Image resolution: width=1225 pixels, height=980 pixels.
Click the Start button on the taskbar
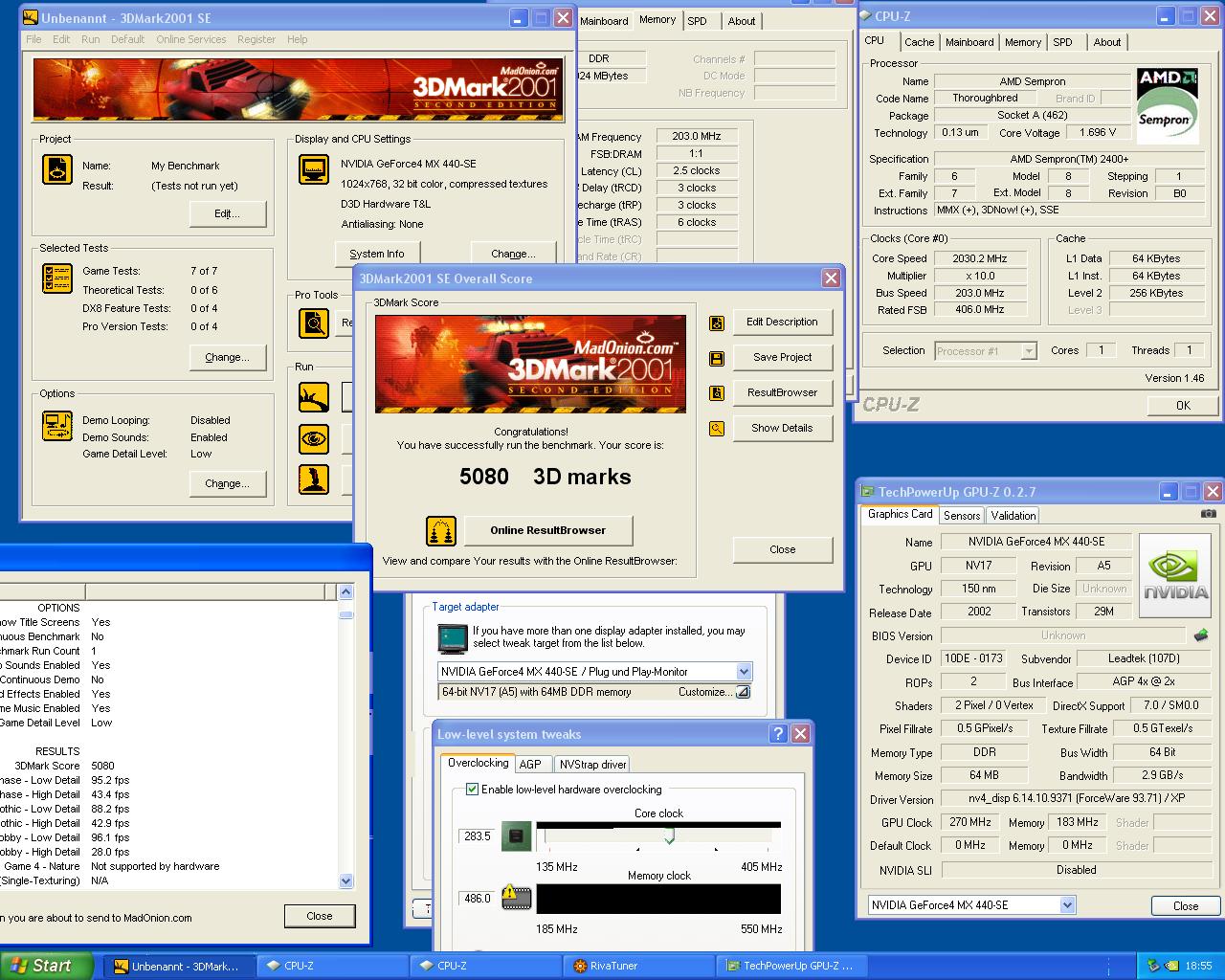47,966
